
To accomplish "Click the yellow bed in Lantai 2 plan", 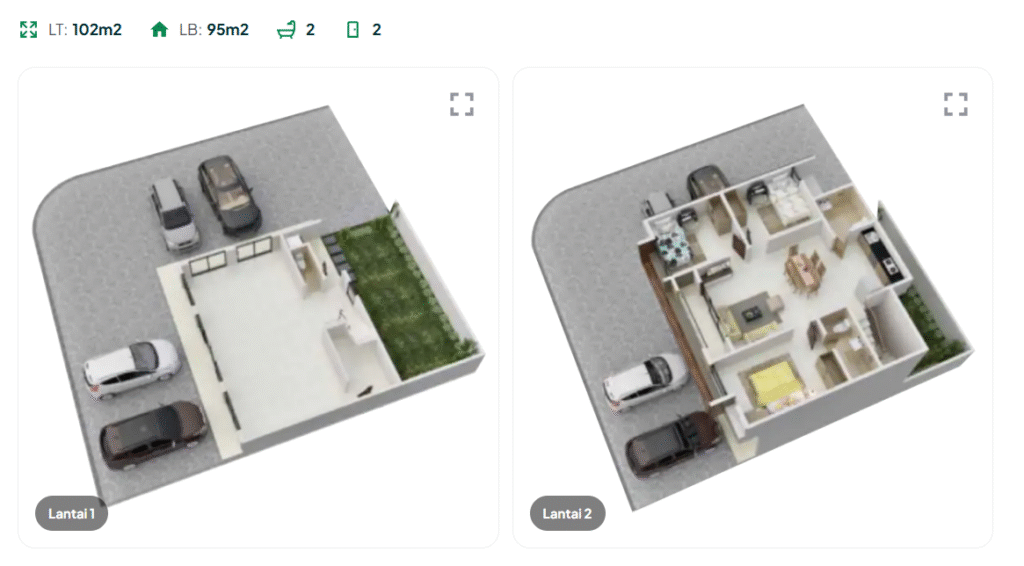I will tap(775, 382).
